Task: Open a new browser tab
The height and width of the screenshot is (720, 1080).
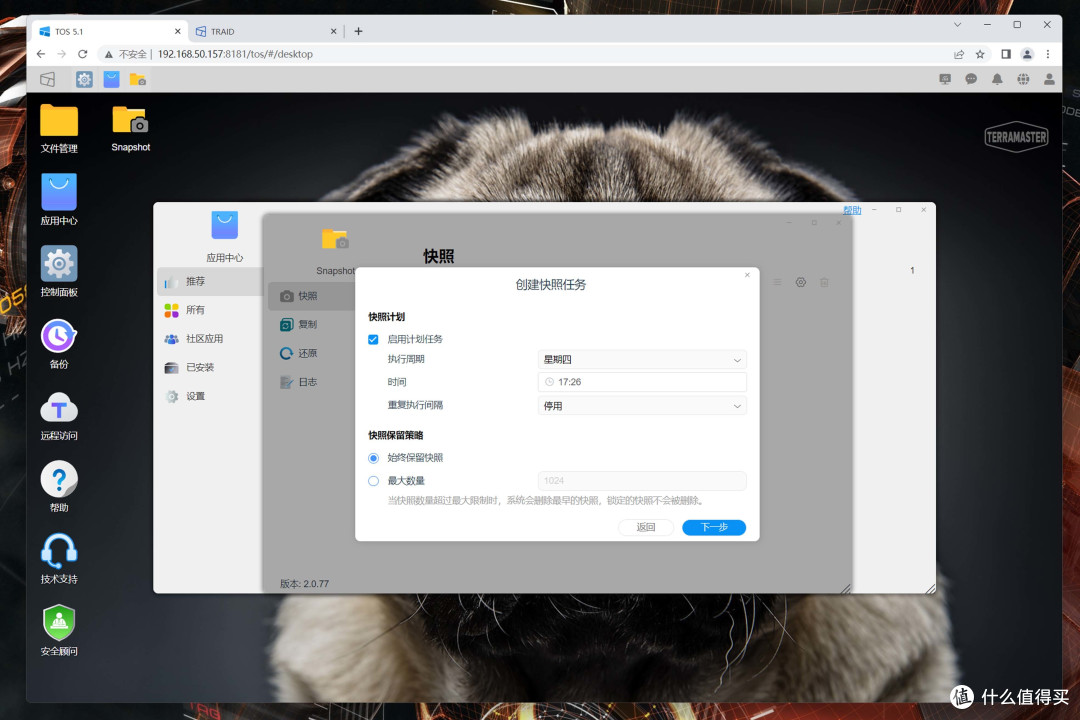Action: [x=358, y=32]
